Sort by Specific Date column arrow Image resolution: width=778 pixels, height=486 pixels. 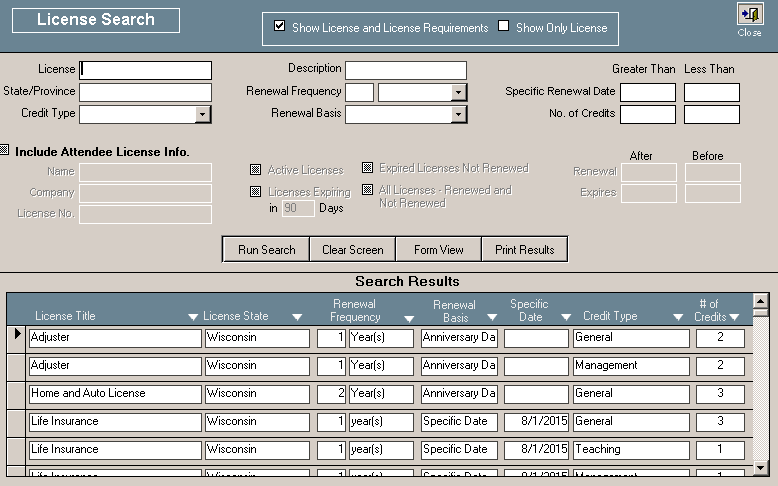(566, 317)
